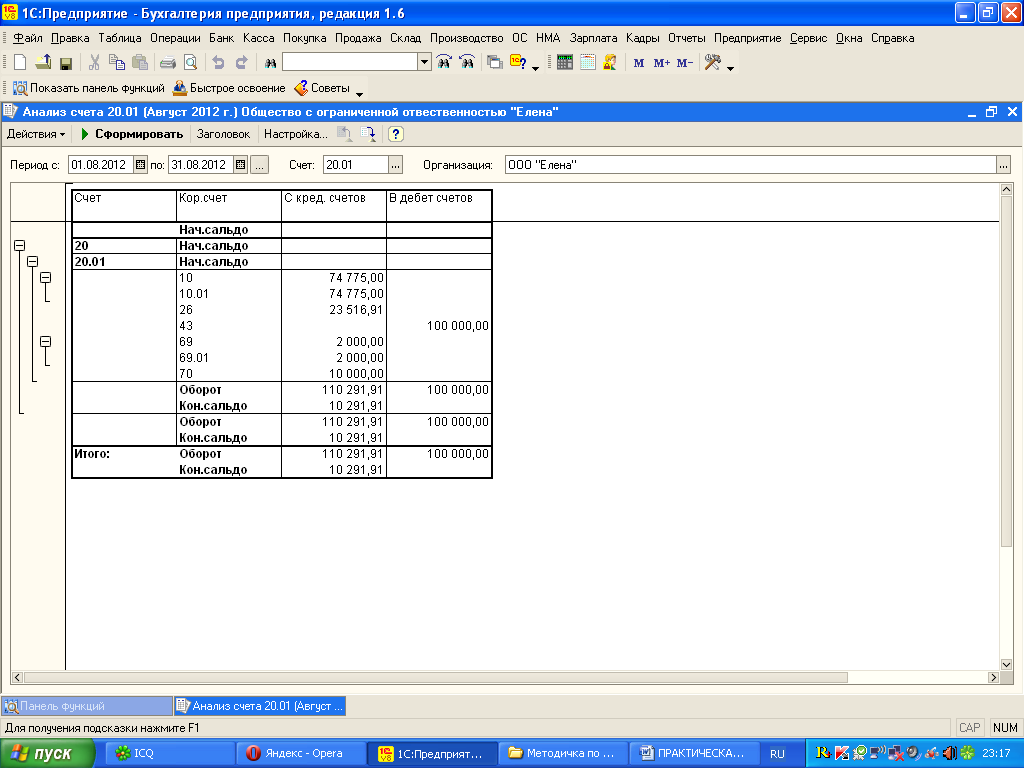
Task: Open the Производство menu
Action: pyautogui.click(x=466, y=38)
